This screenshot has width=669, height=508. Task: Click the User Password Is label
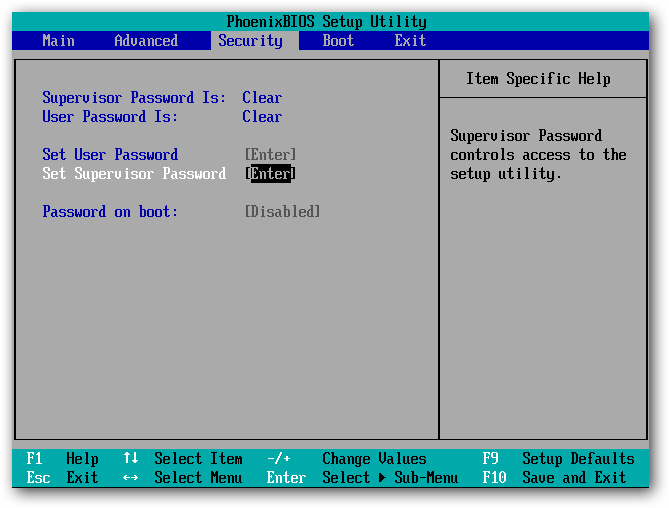pyautogui.click(x=110, y=116)
